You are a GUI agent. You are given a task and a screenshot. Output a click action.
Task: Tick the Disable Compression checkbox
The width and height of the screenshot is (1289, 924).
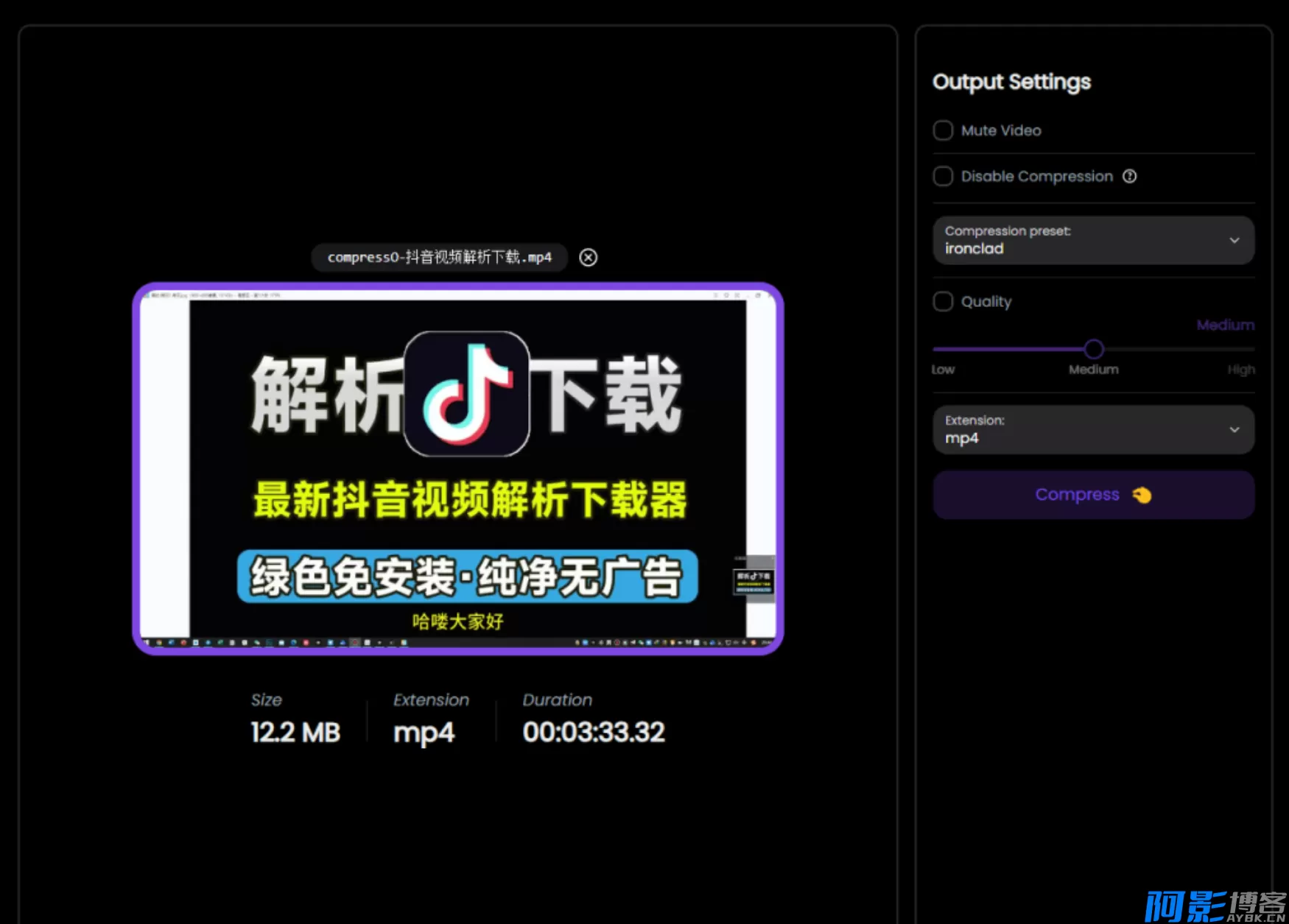click(943, 177)
